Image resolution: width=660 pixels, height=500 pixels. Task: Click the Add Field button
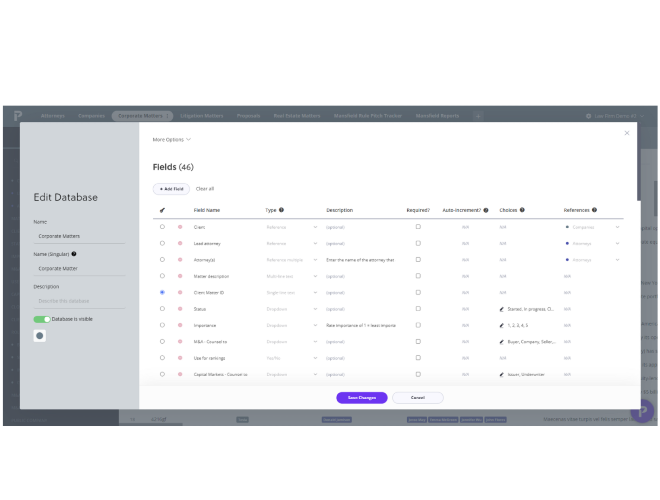pyautogui.click(x=171, y=189)
